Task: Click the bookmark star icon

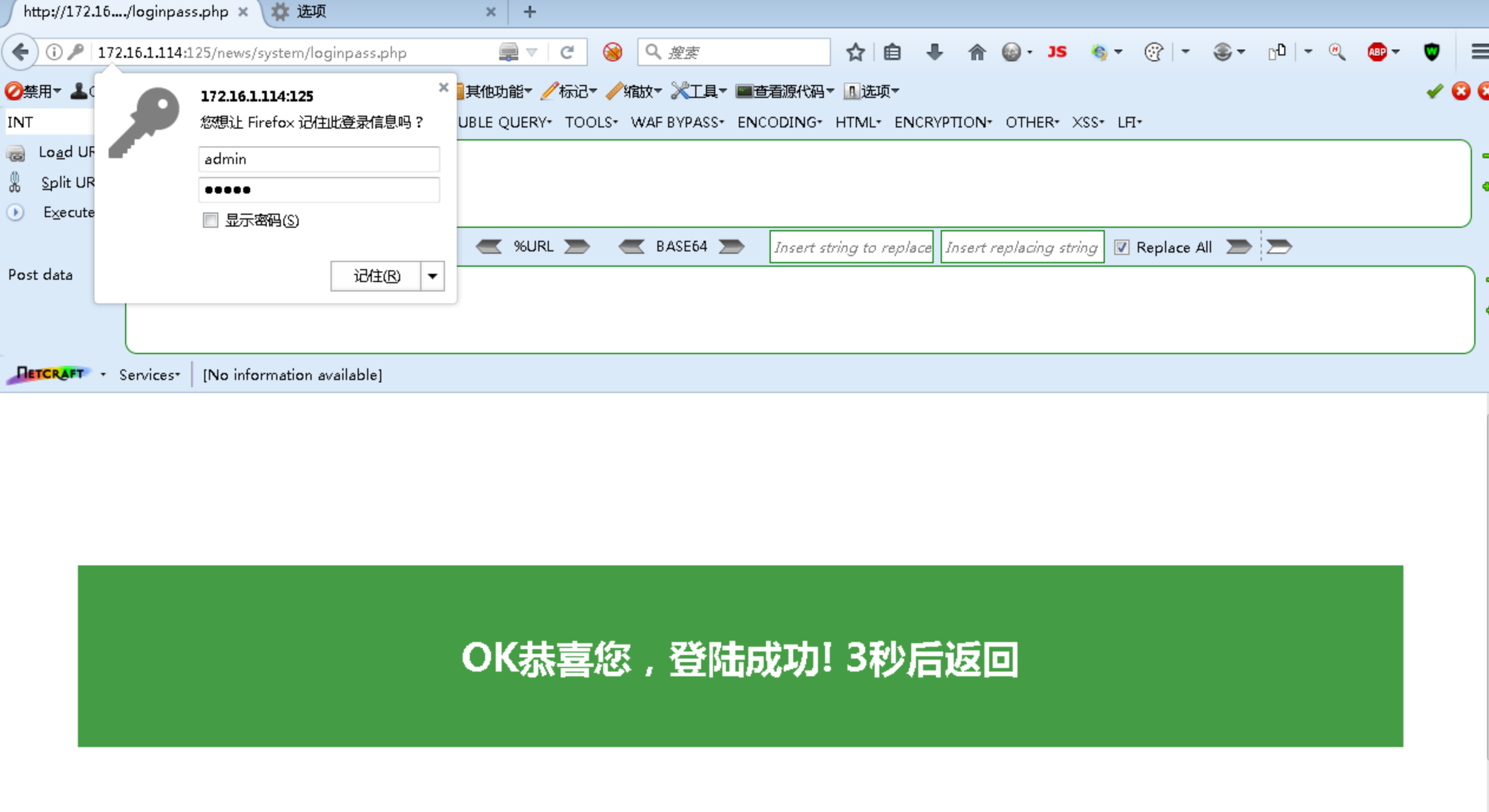Action: coord(855,53)
